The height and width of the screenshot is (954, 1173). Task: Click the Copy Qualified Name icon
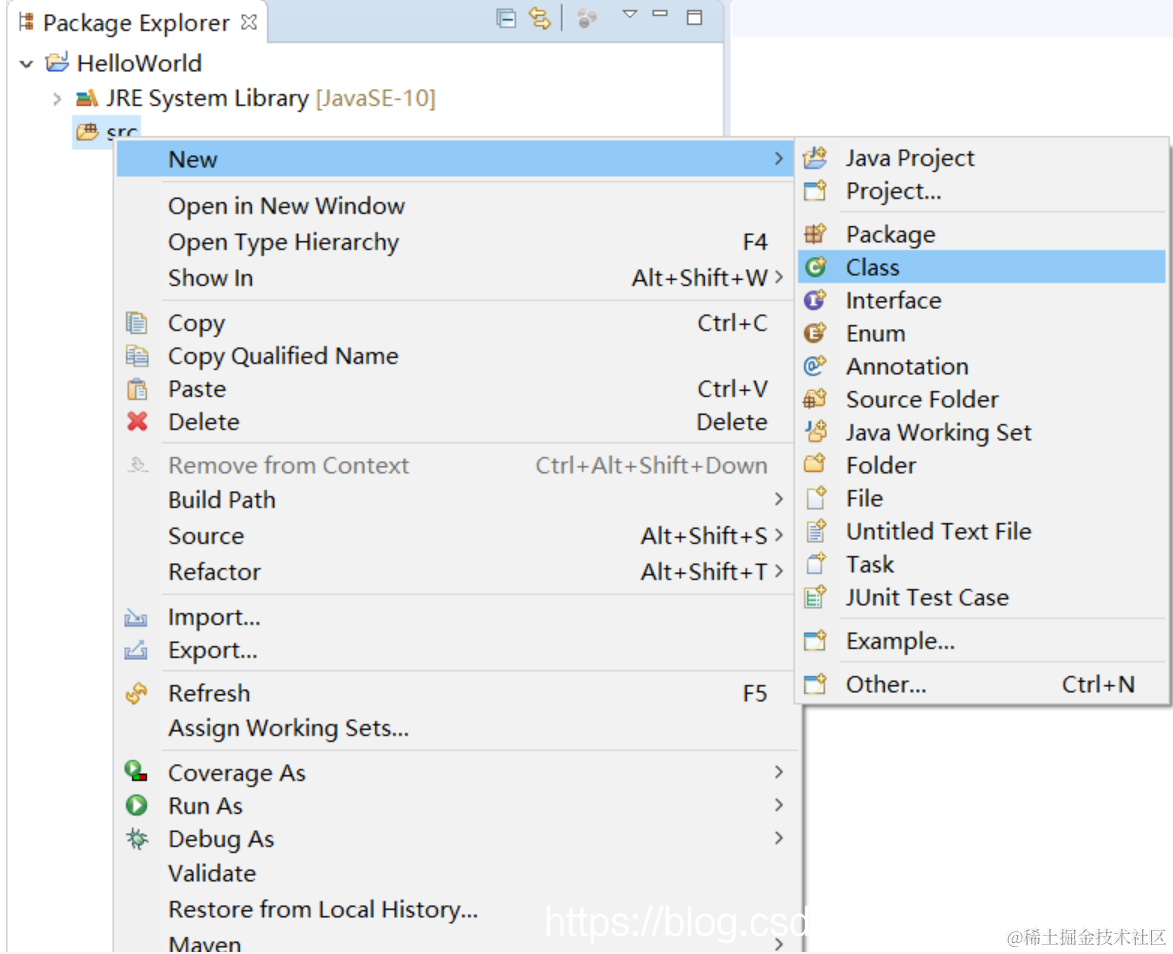click(137, 355)
